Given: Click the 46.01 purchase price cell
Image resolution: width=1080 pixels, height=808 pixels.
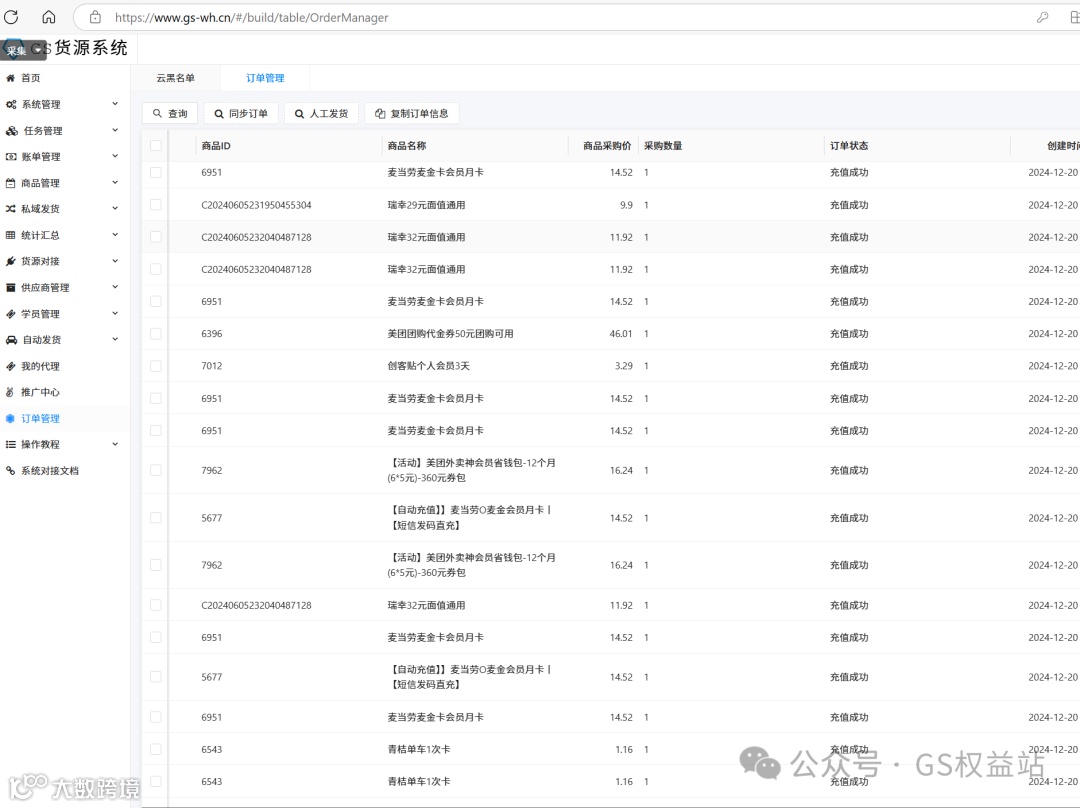Looking at the screenshot, I should (x=621, y=333).
